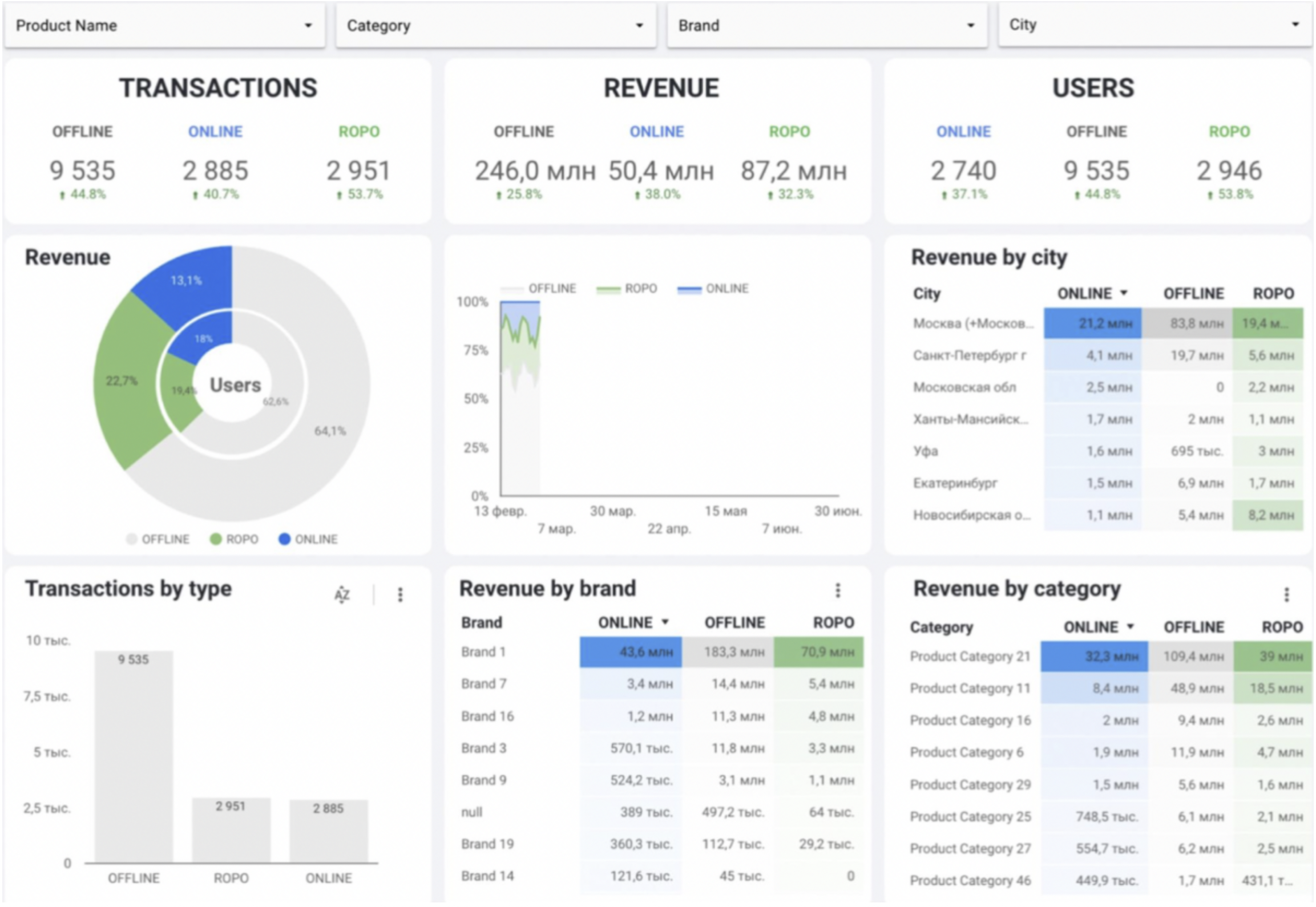The image size is (1316, 907).
Task: Click the Product Category 21 row label
Action: point(970,657)
